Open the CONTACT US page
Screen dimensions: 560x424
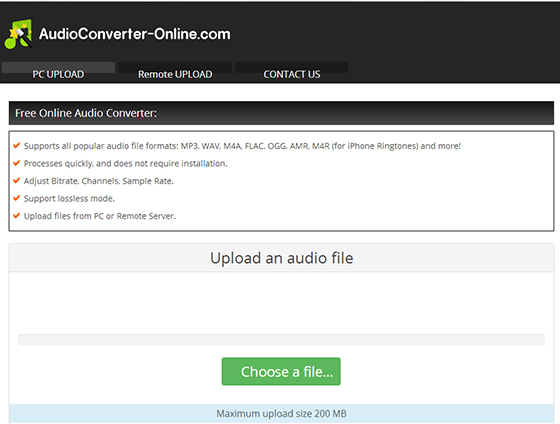[x=292, y=74]
